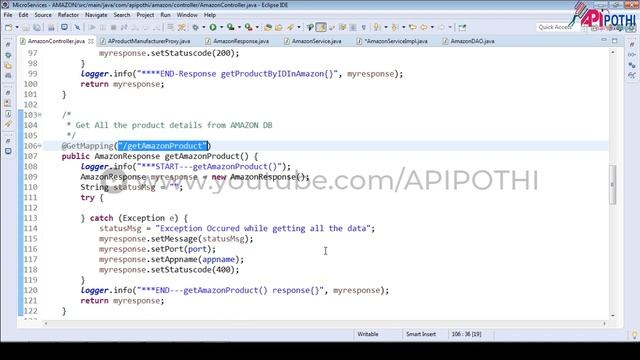Expand the Next Annotation dropdown arrow
Image resolution: width=640 pixels, height=360 pixels.
tap(386, 27)
